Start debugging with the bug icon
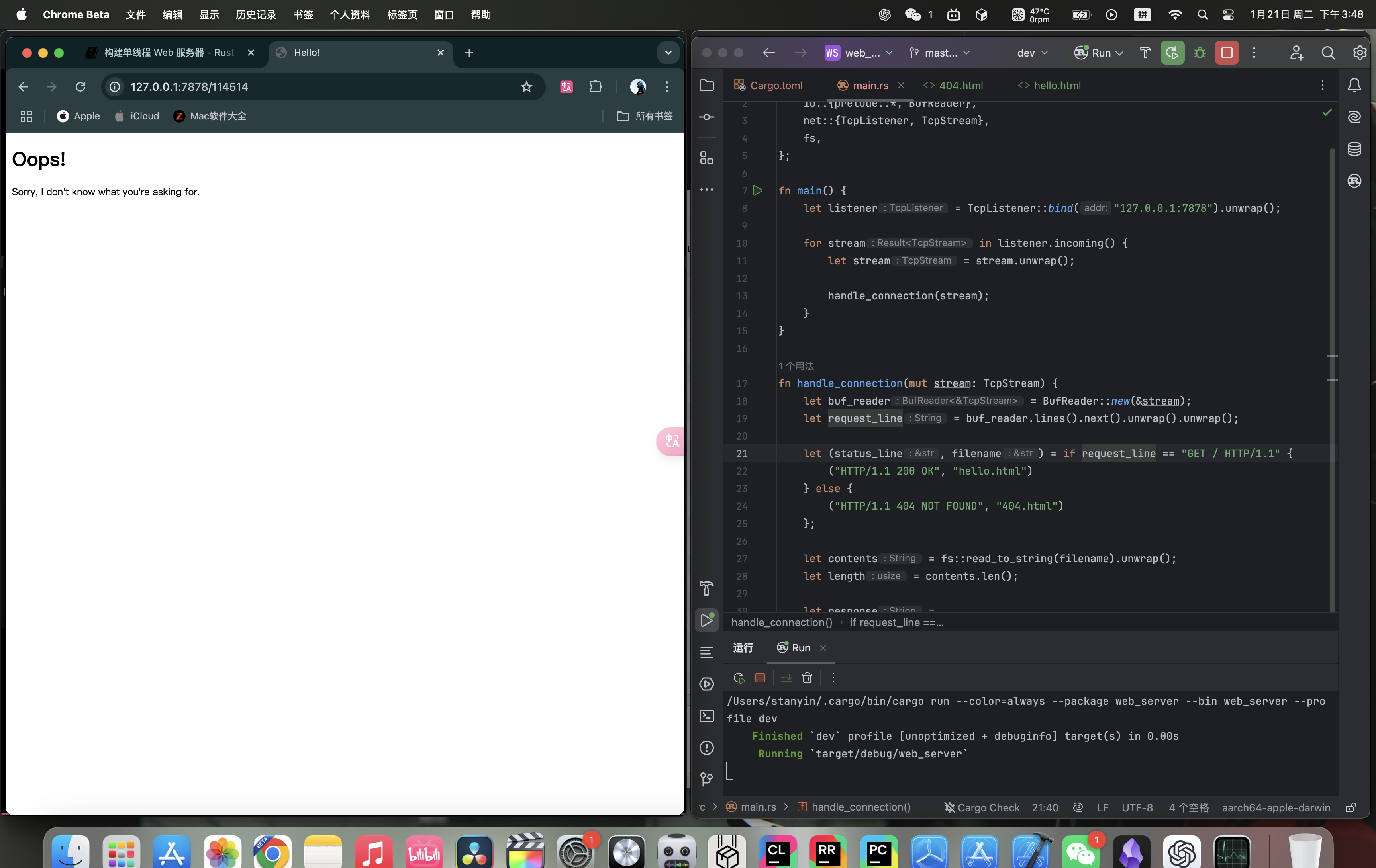This screenshot has width=1376, height=868. tap(1200, 53)
